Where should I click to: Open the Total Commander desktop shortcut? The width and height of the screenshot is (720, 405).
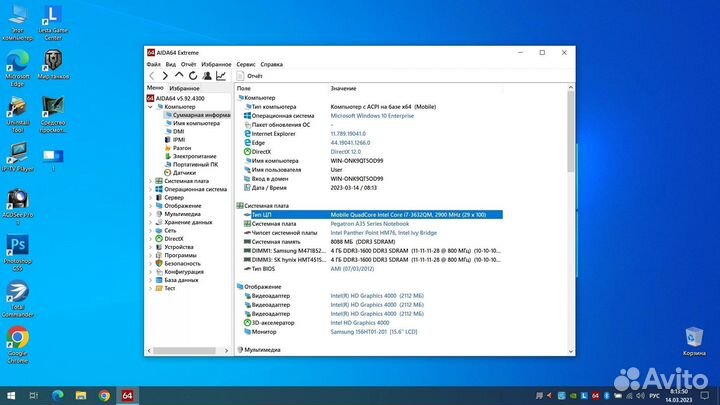pos(17,298)
